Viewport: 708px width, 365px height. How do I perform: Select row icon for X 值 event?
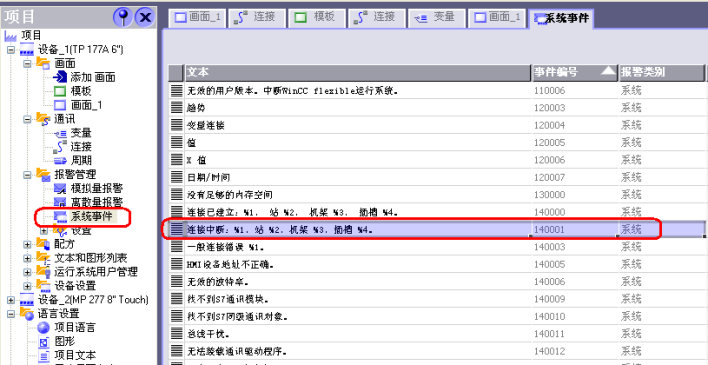click(x=177, y=160)
